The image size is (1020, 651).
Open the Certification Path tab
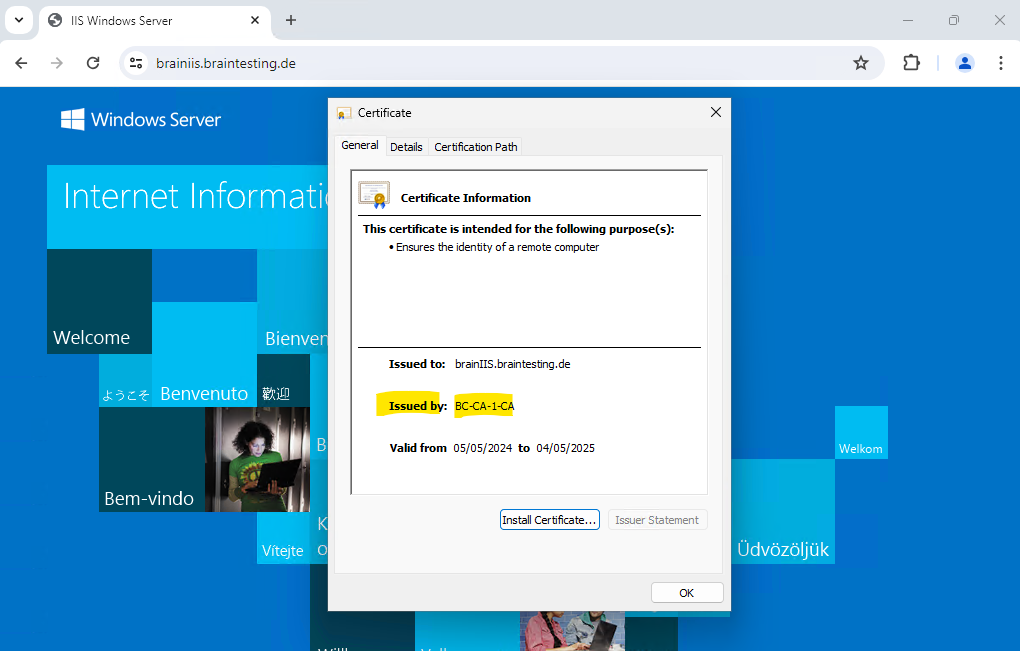tap(476, 147)
